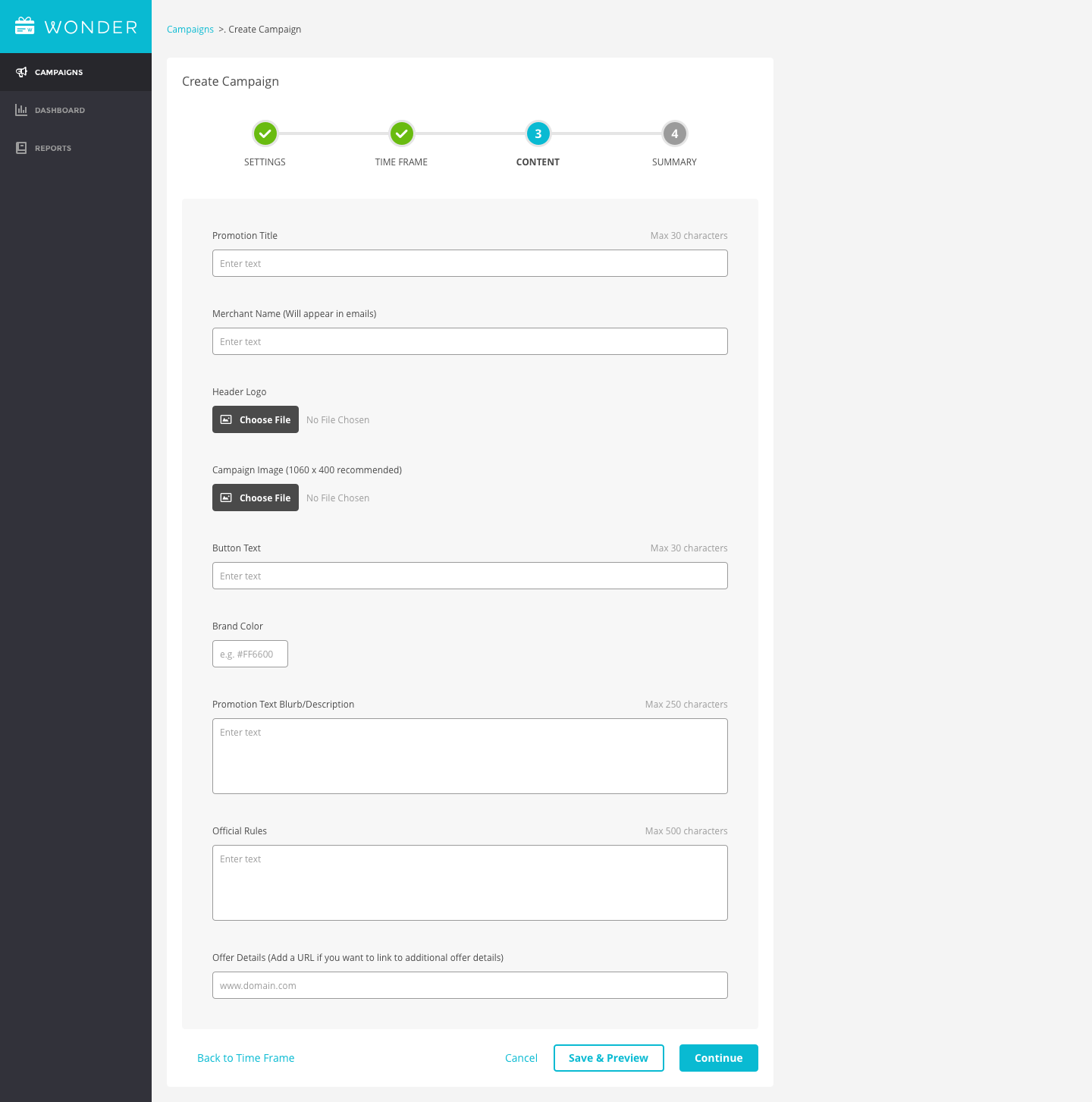The height and width of the screenshot is (1102, 1092).
Task: Choose a file for the Header Logo
Action: point(256,419)
